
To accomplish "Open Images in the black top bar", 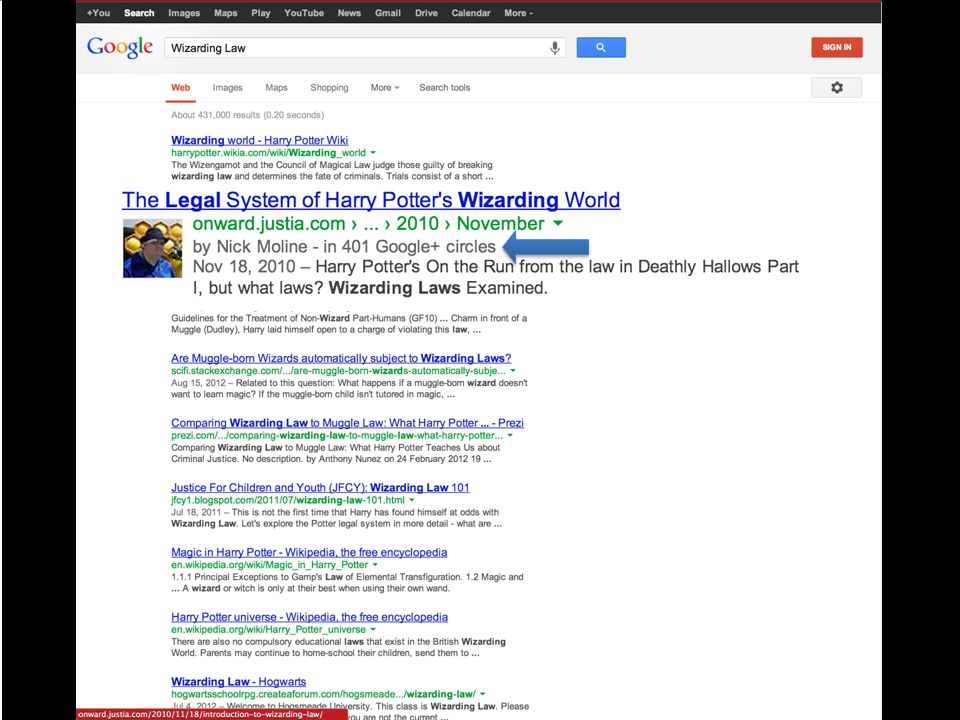I will coord(184,13).
